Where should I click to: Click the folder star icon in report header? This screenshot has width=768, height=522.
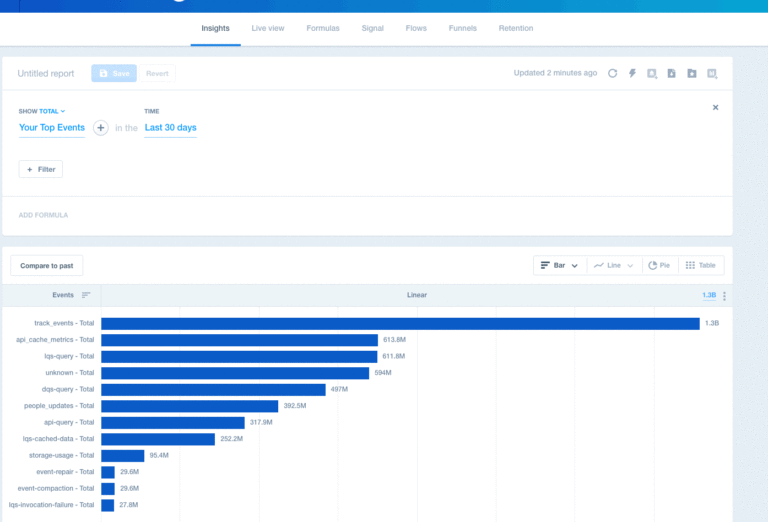tap(692, 73)
